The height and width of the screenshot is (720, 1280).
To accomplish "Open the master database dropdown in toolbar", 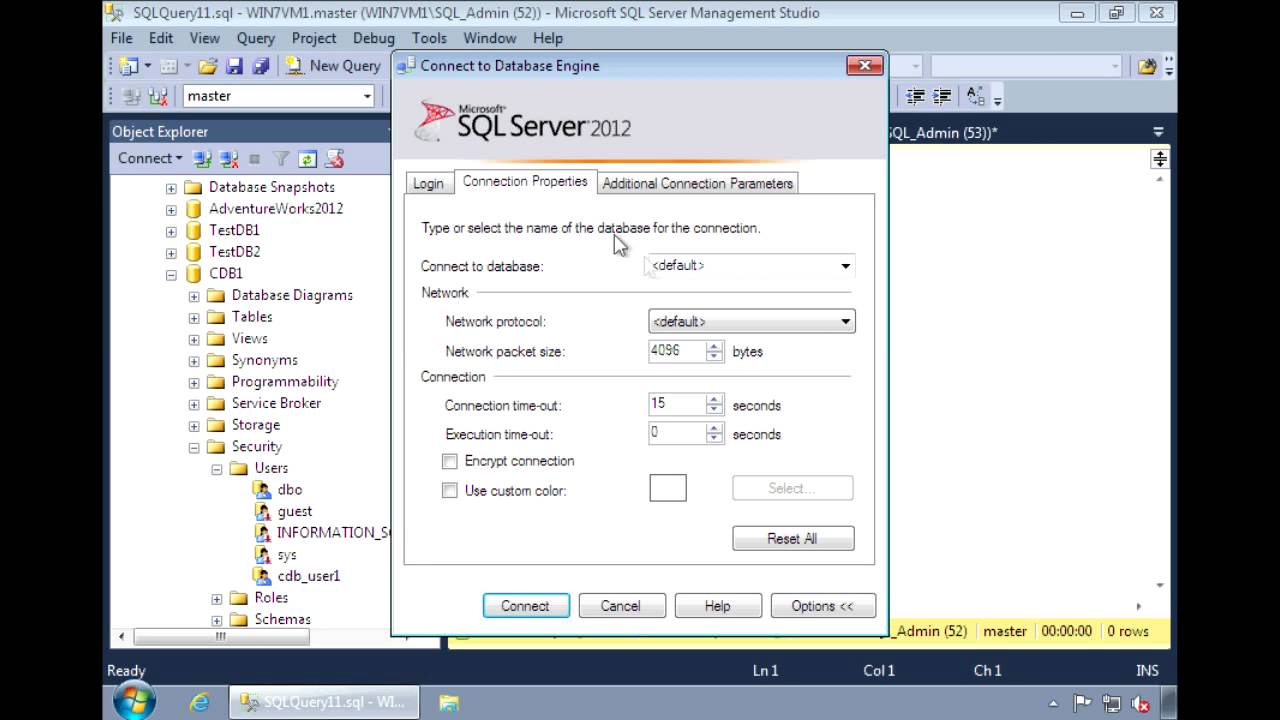I will (367, 96).
